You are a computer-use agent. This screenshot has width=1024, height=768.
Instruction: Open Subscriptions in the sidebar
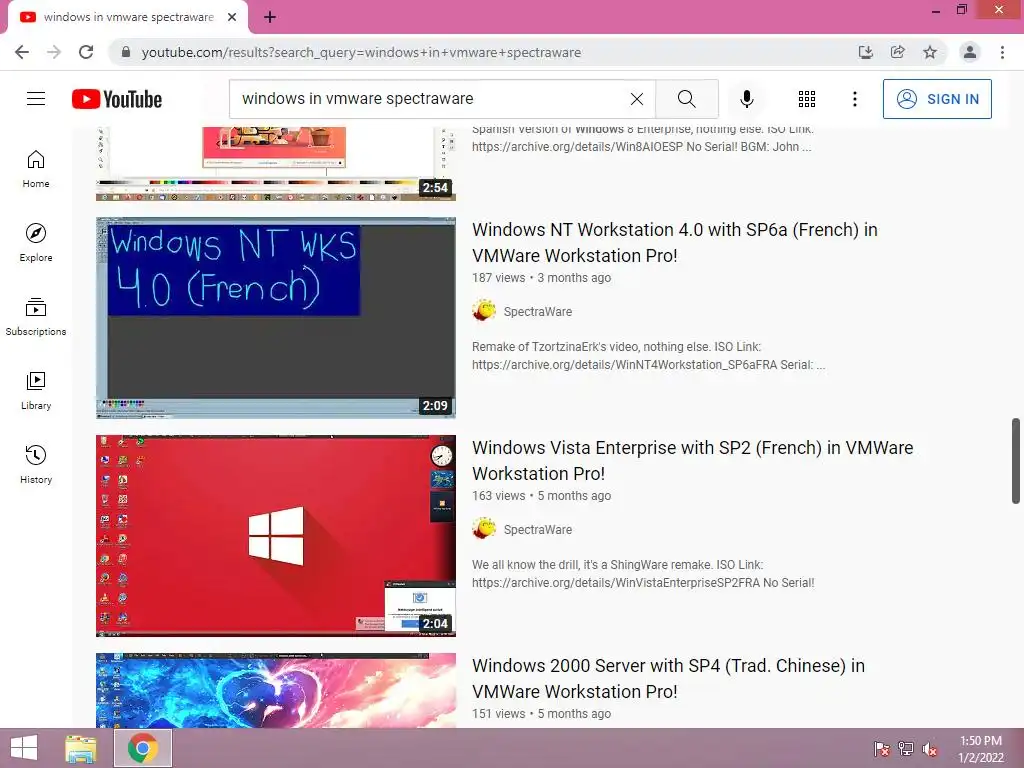coord(36,317)
